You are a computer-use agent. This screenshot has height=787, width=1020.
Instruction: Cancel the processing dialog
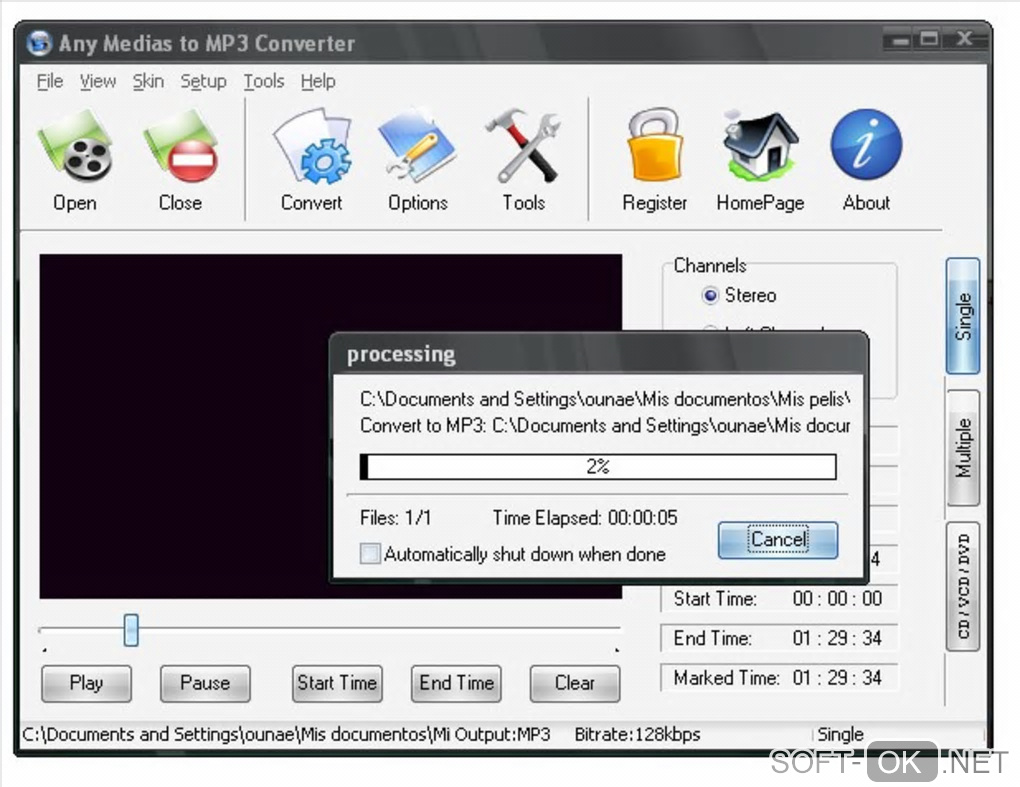[x=778, y=540]
